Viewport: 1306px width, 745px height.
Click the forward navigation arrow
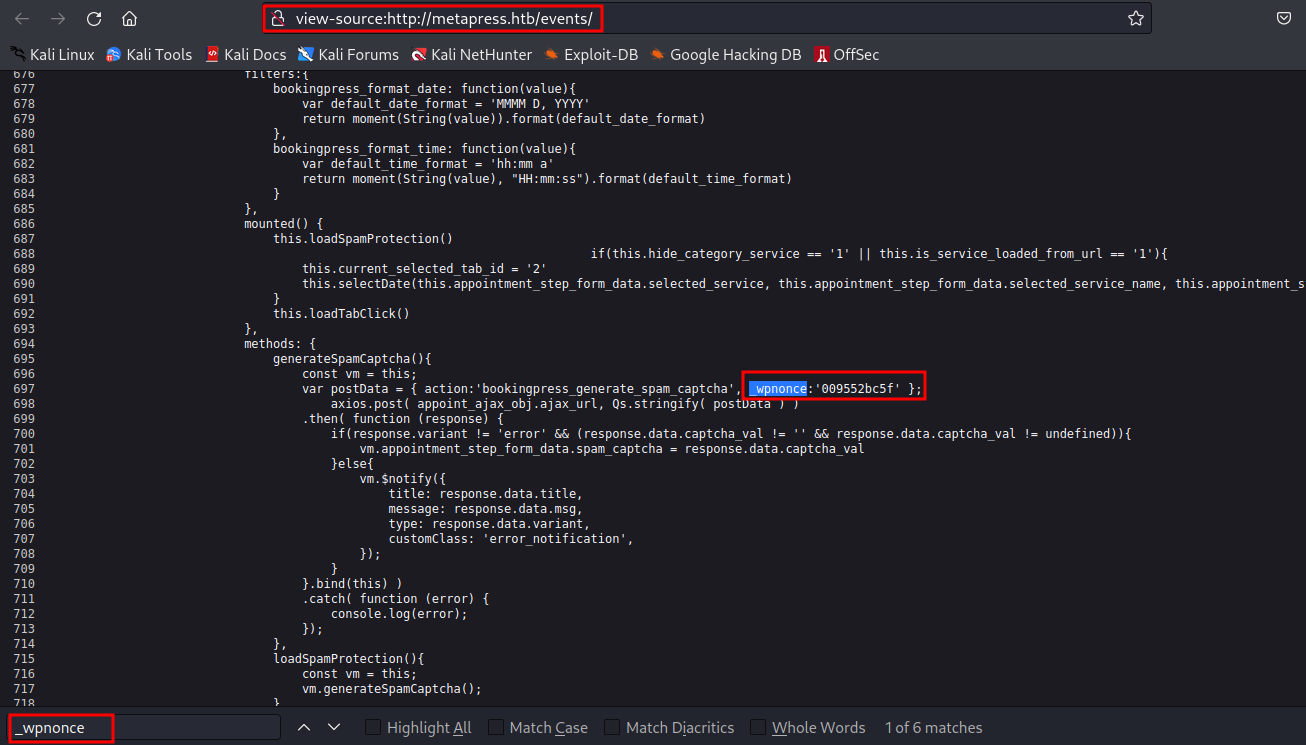point(58,18)
